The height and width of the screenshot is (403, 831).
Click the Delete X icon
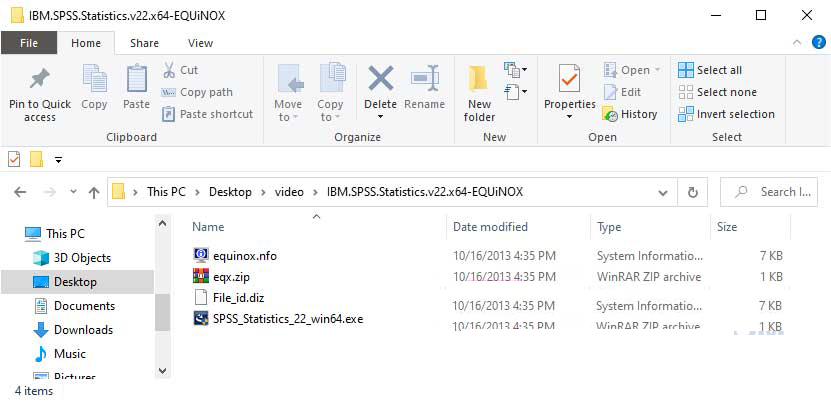(381, 78)
